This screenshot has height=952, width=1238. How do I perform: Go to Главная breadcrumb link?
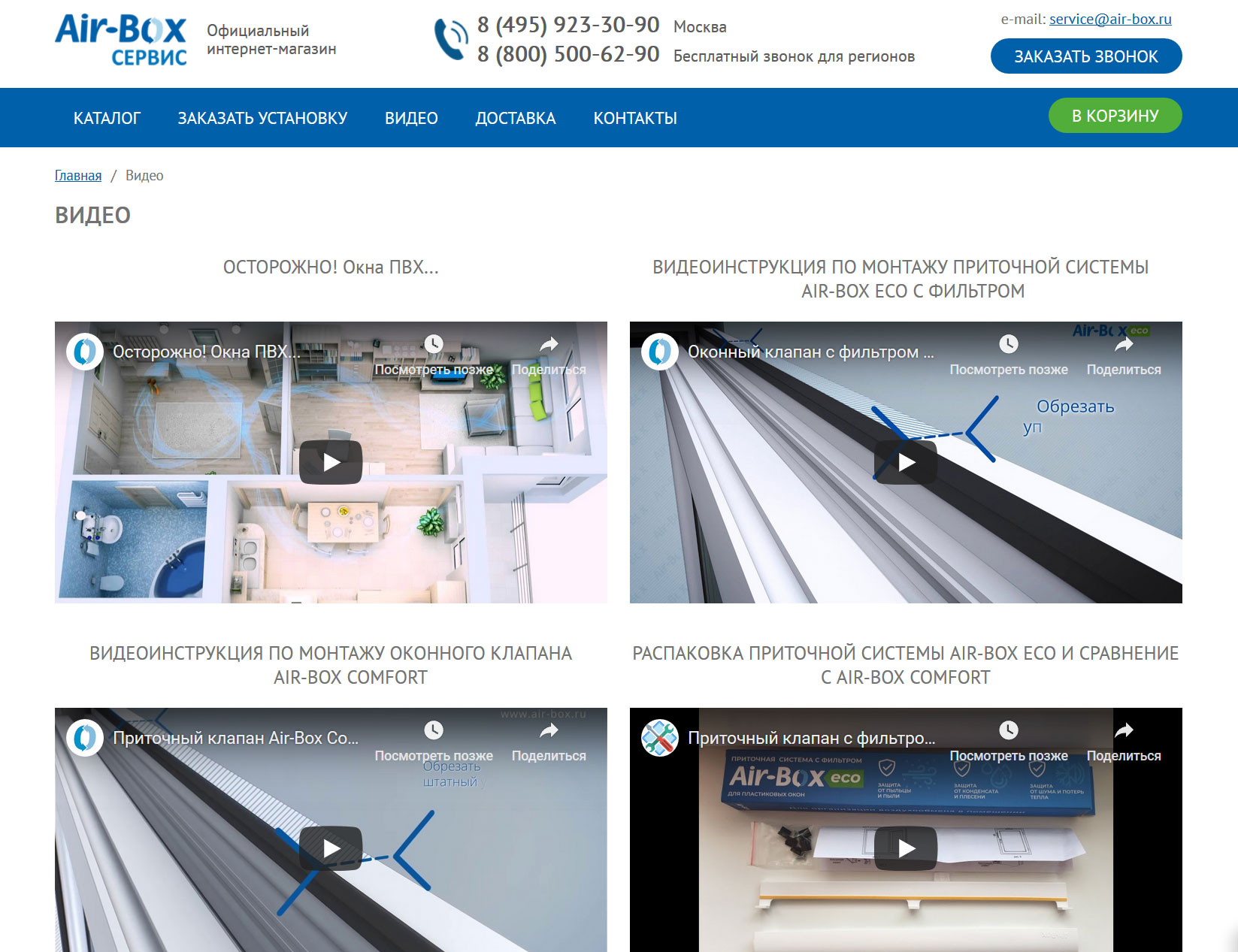pyautogui.click(x=78, y=175)
